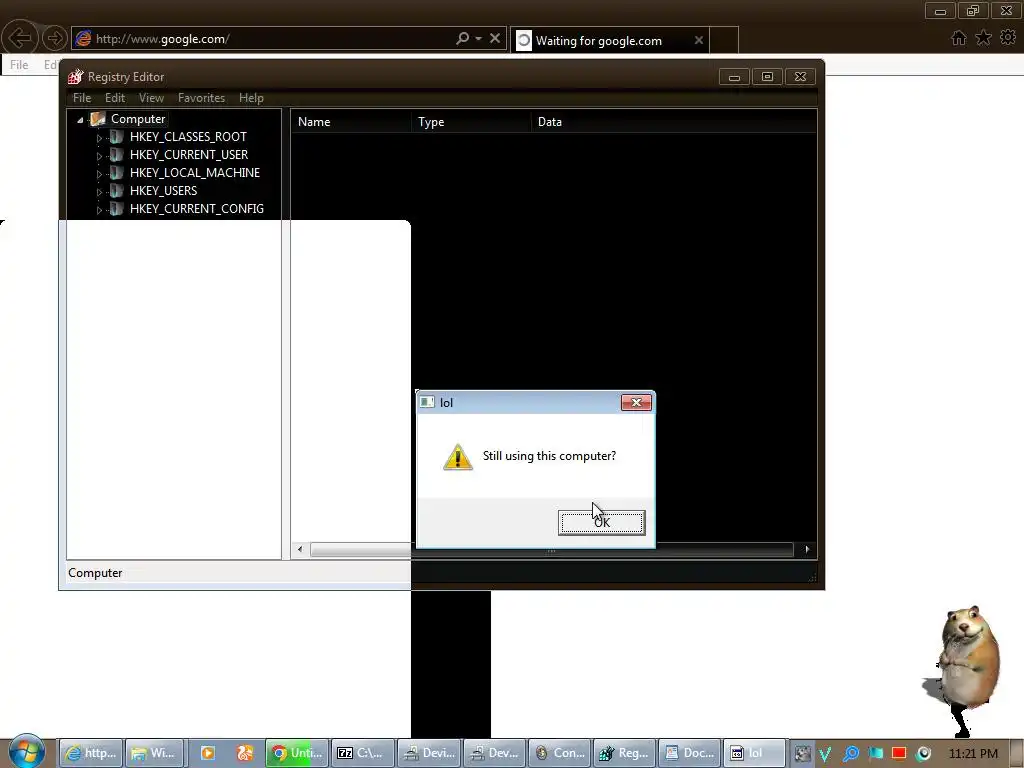The width and height of the screenshot is (1024, 768).
Task: Click the warning icon in lol dialog
Action: tap(458, 456)
